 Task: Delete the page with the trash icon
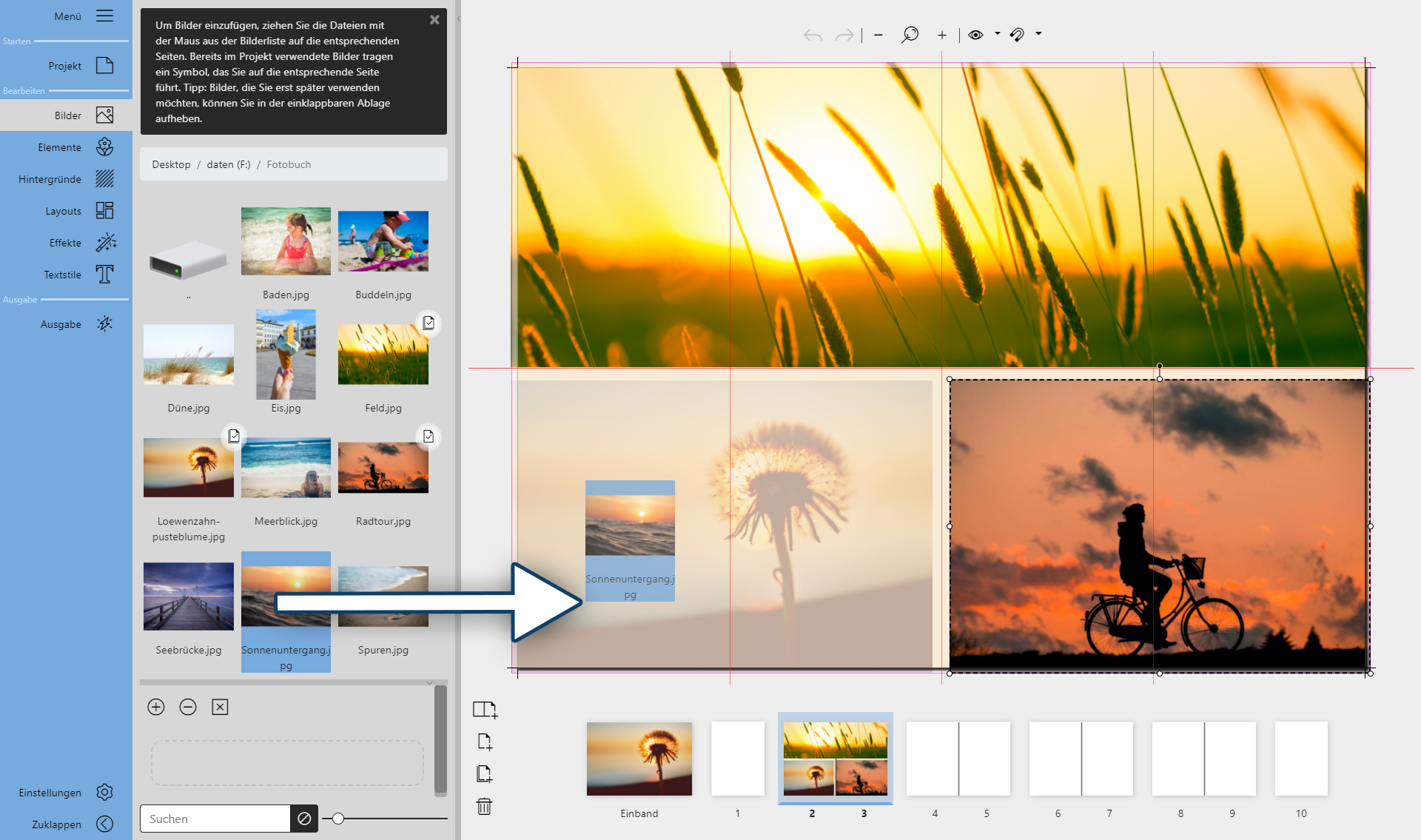(484, 806)
